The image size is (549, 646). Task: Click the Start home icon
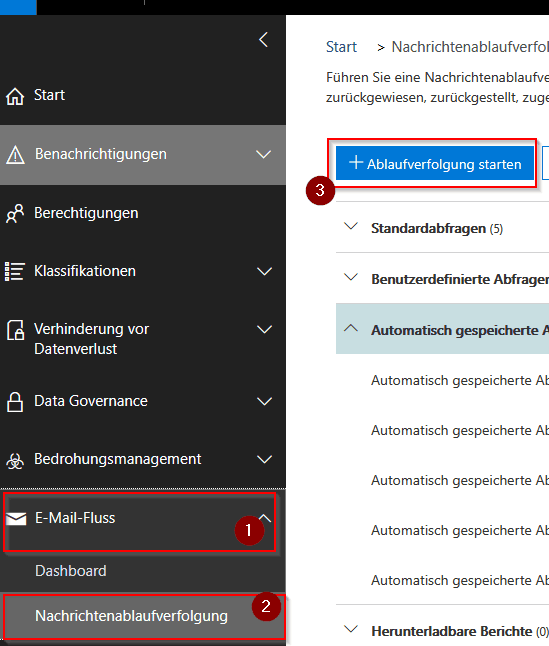click(x=15, y=96)
